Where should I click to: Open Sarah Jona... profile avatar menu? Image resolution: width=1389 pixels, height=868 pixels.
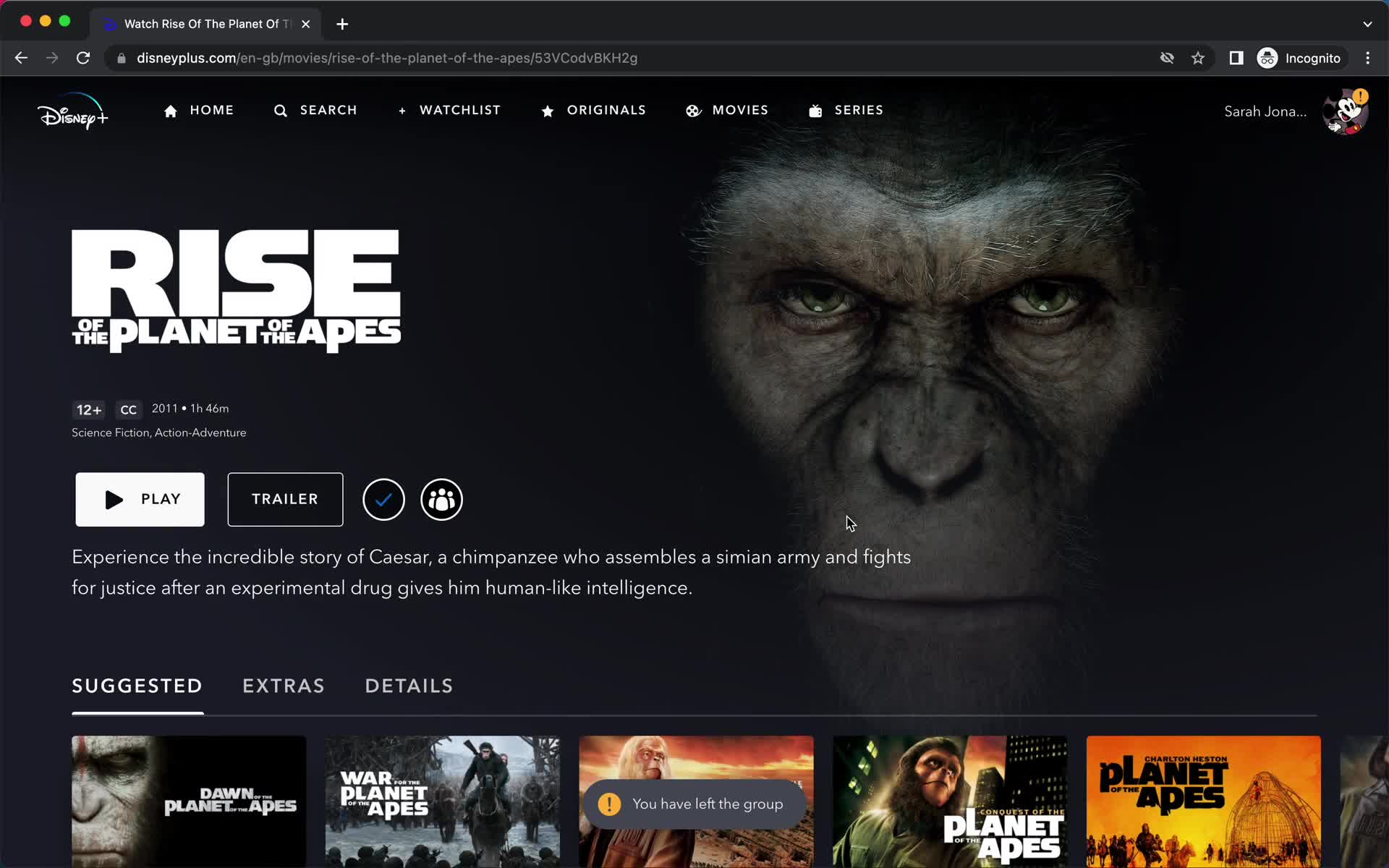(x=1344, y=112)
